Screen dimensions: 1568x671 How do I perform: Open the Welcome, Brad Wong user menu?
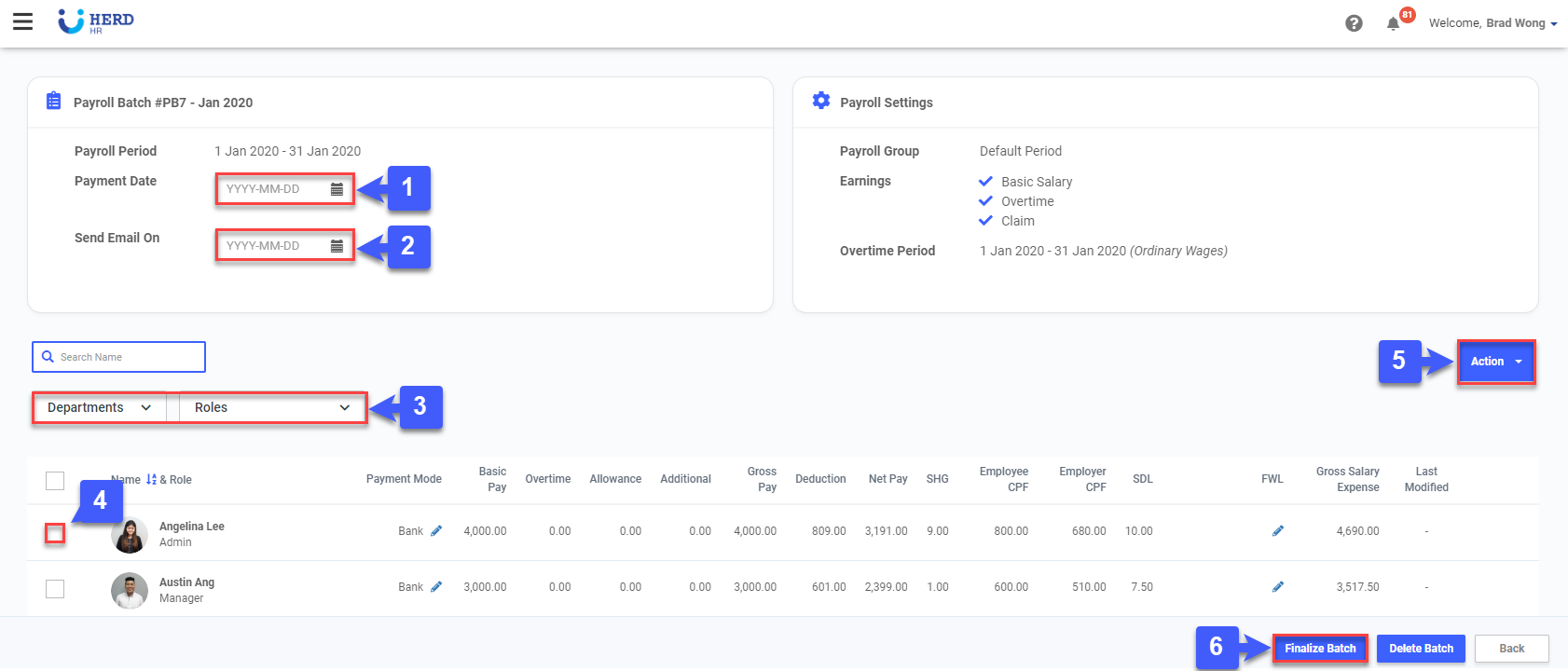pos(1492,23)
